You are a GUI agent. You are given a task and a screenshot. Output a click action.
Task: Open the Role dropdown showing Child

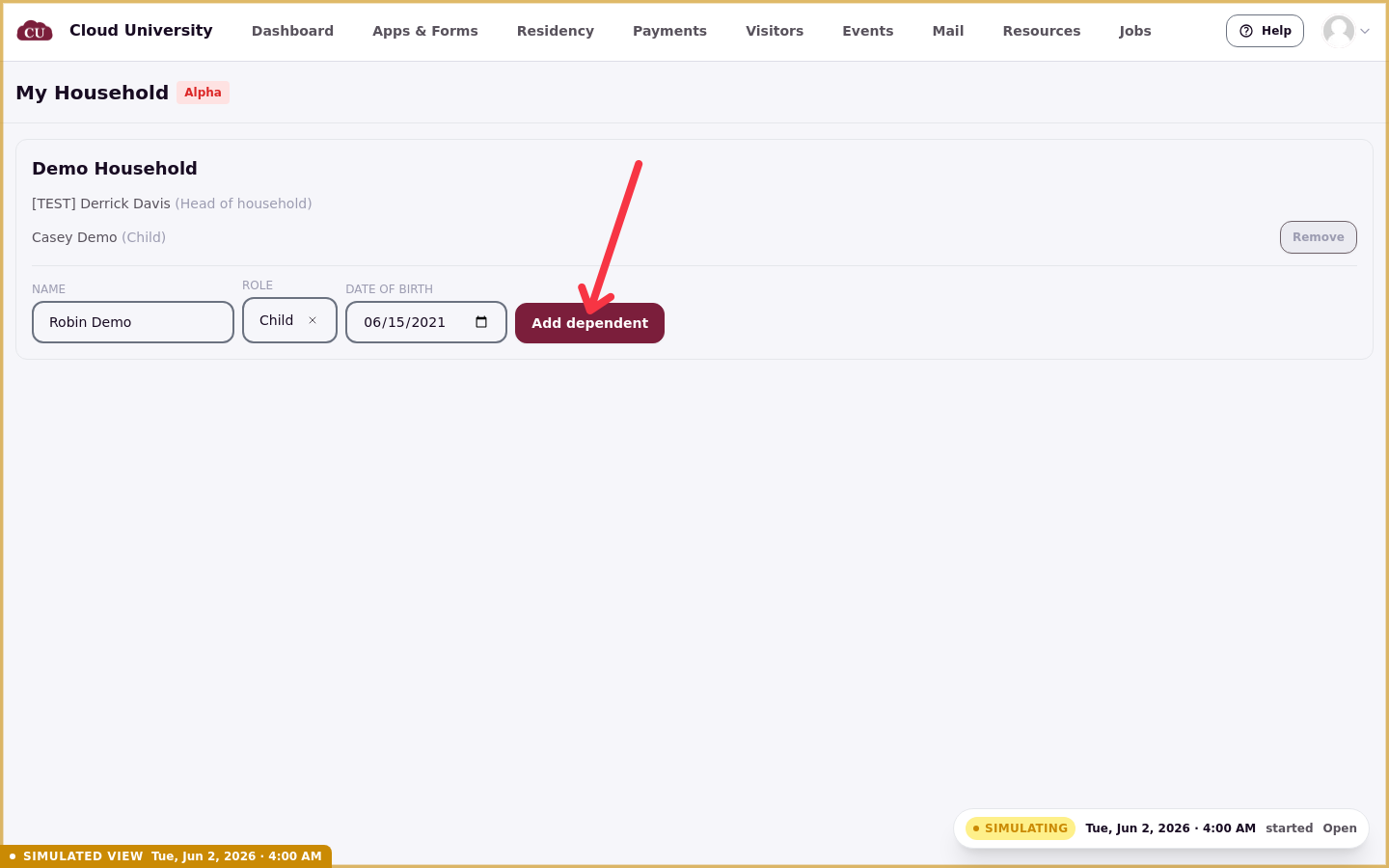point(289,320)
